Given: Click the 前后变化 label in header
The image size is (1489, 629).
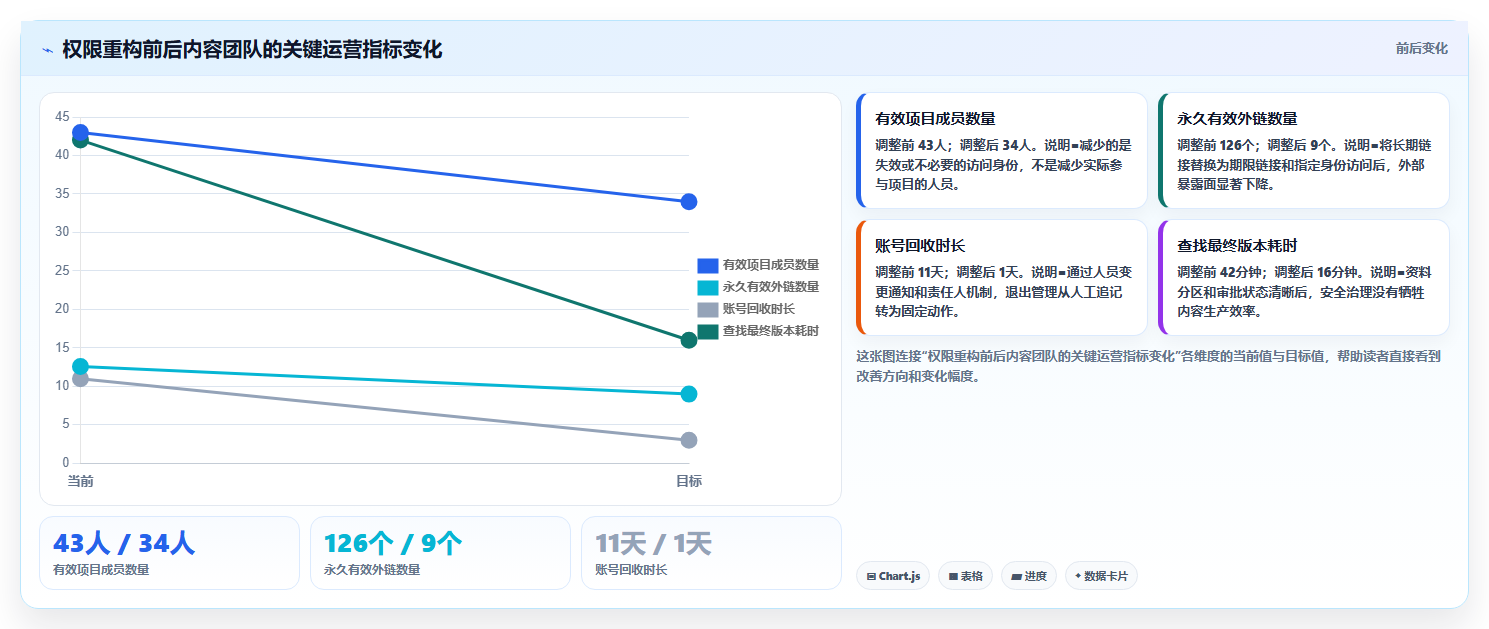Looking at the screenshot, I should coord(1421,49).
